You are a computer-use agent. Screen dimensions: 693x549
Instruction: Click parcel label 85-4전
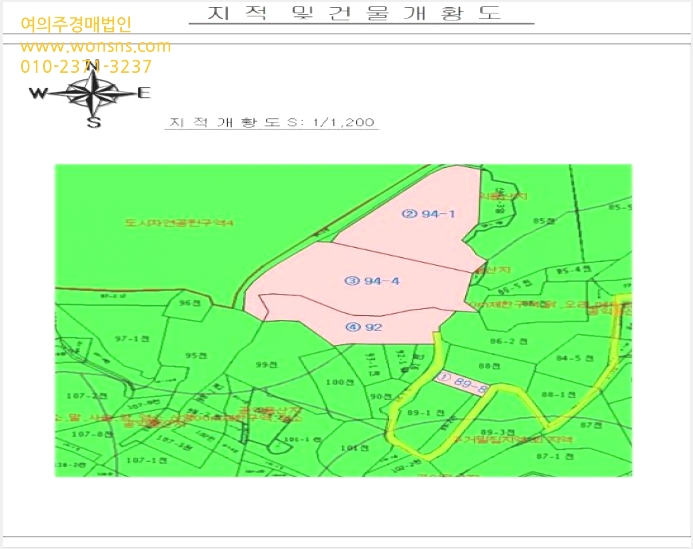(574, 270)
